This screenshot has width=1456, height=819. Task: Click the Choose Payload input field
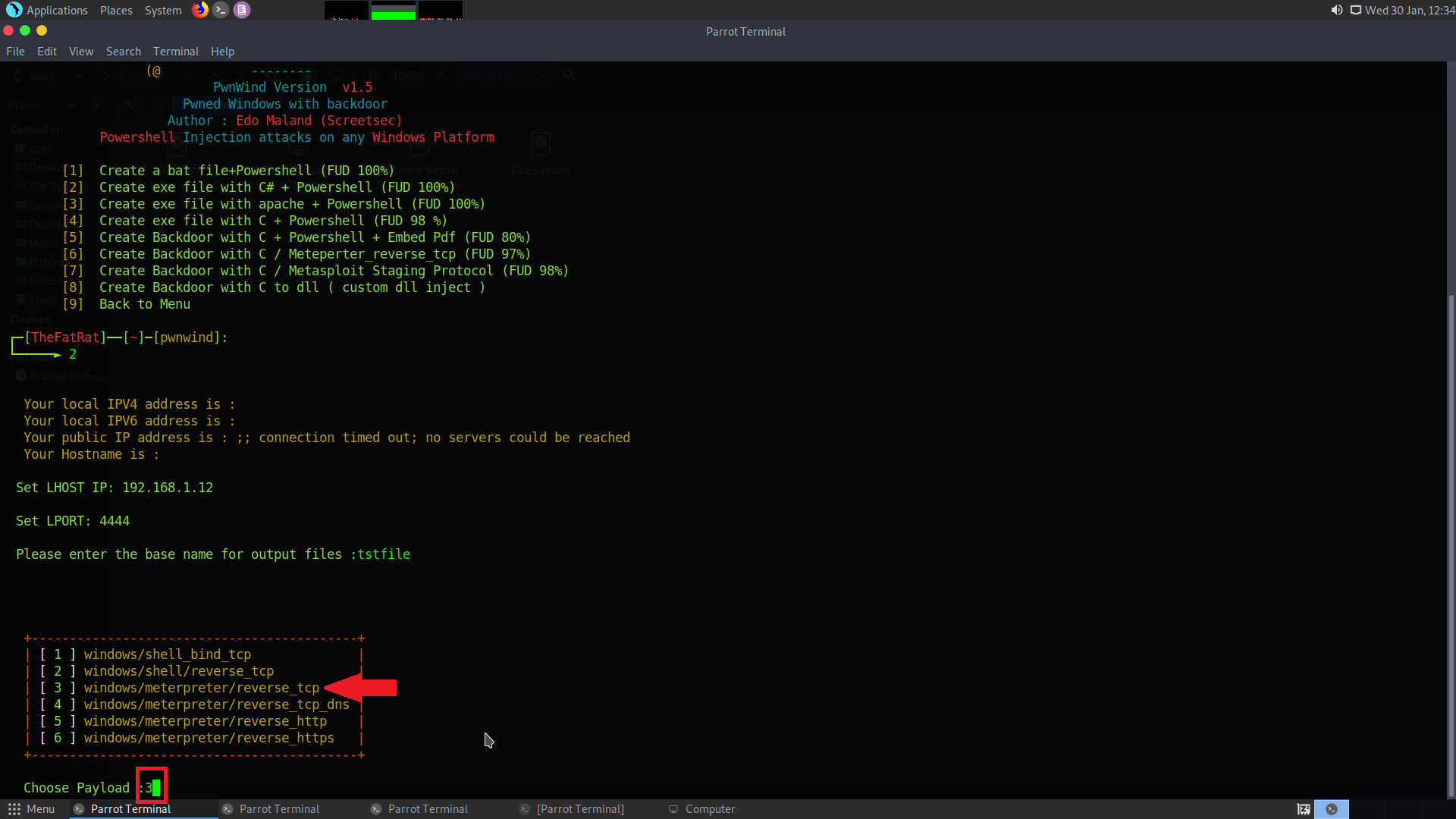pyautogui.click(x=151, y=787)
